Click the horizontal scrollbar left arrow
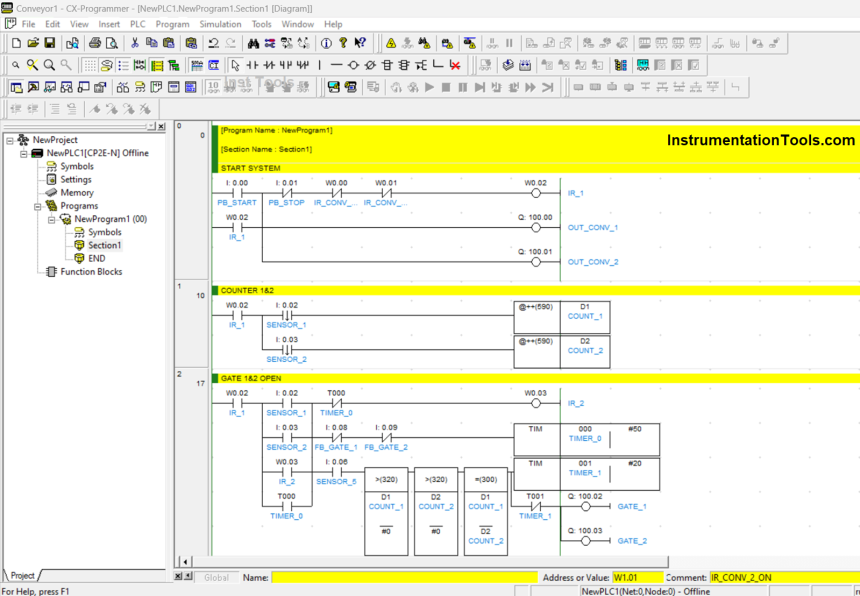This screenshot has width=860, height=596. (185, 561)
